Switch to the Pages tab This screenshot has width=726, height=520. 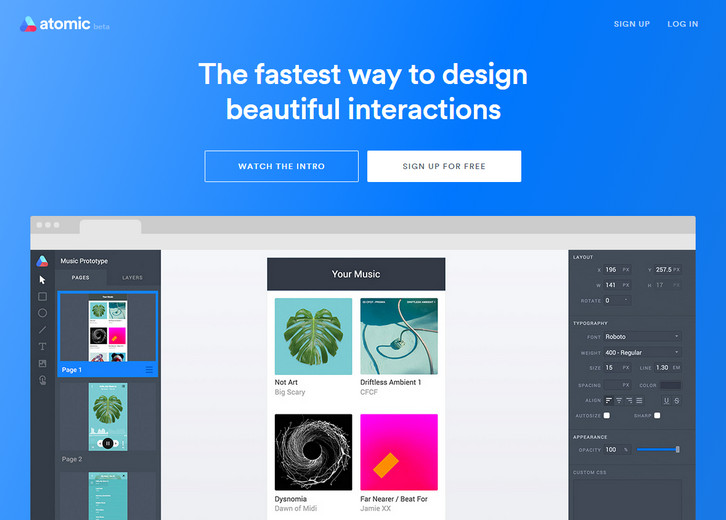pyautogui.click(x=80, y=278)
